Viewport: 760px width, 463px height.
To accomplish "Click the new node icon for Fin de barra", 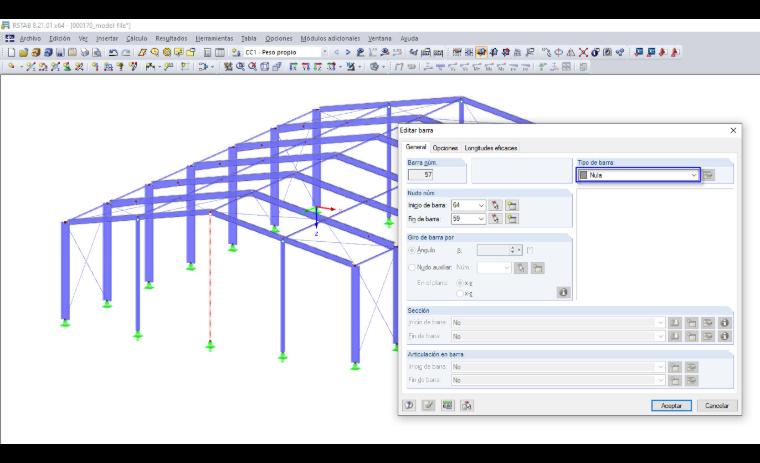I will pyautogui.click(x=511, y=219).
